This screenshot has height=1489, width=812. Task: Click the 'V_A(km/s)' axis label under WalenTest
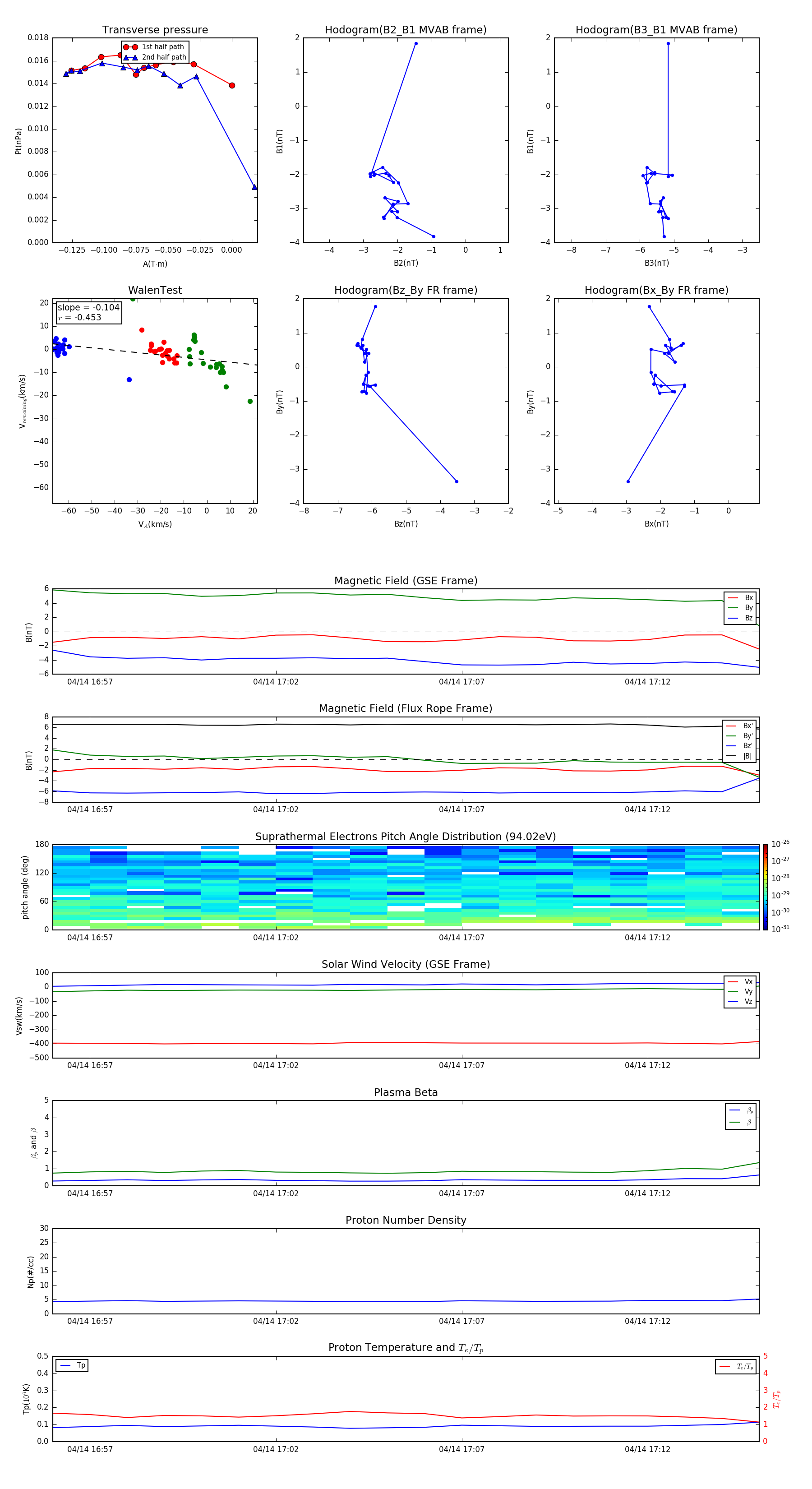click(x=155, y=524)
